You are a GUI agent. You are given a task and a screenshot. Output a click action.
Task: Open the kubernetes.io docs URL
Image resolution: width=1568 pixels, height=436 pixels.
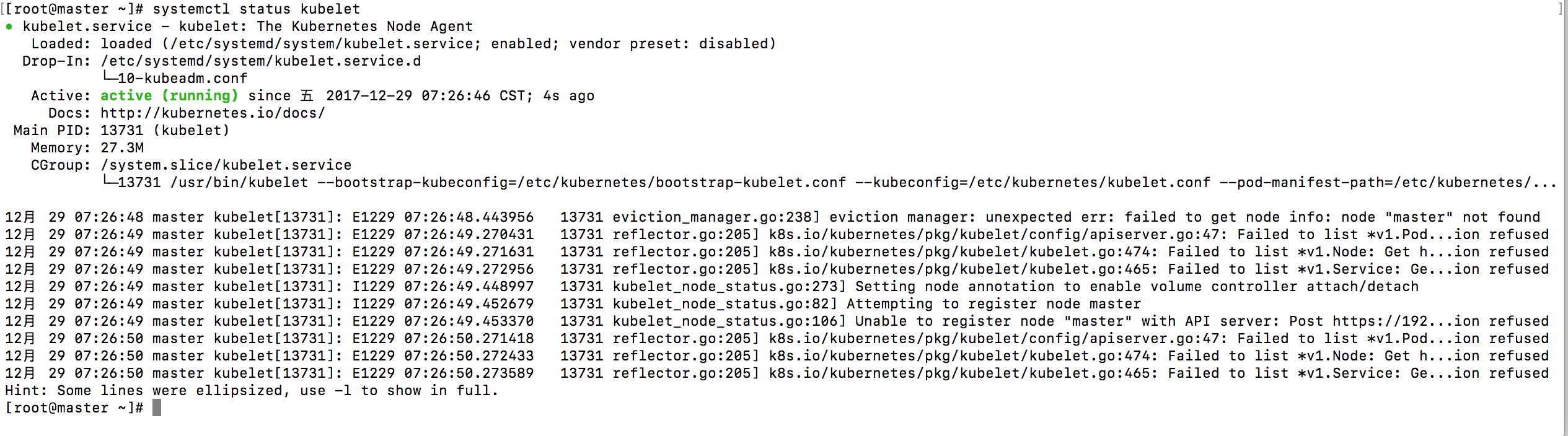(x=213, y=113)
